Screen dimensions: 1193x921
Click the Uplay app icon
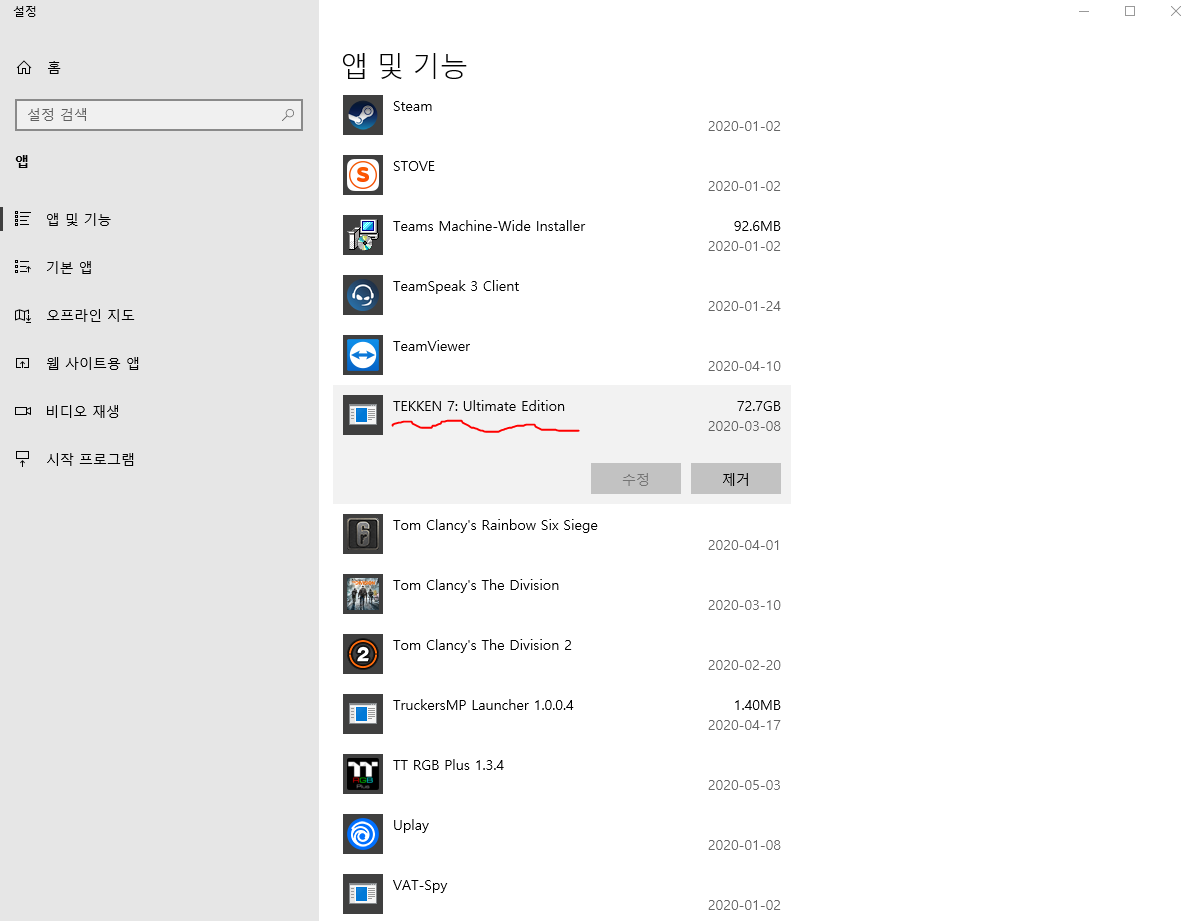(363, 834)
